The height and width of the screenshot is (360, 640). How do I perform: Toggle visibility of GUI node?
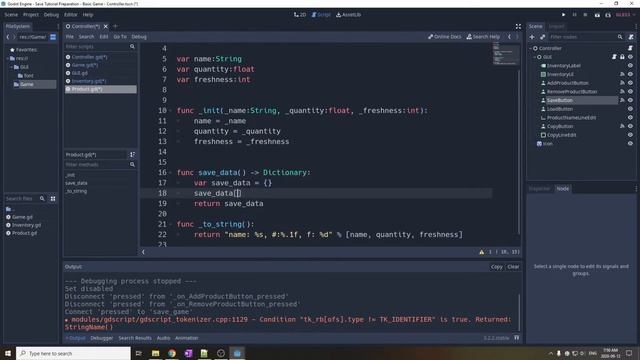click(630, 57)
